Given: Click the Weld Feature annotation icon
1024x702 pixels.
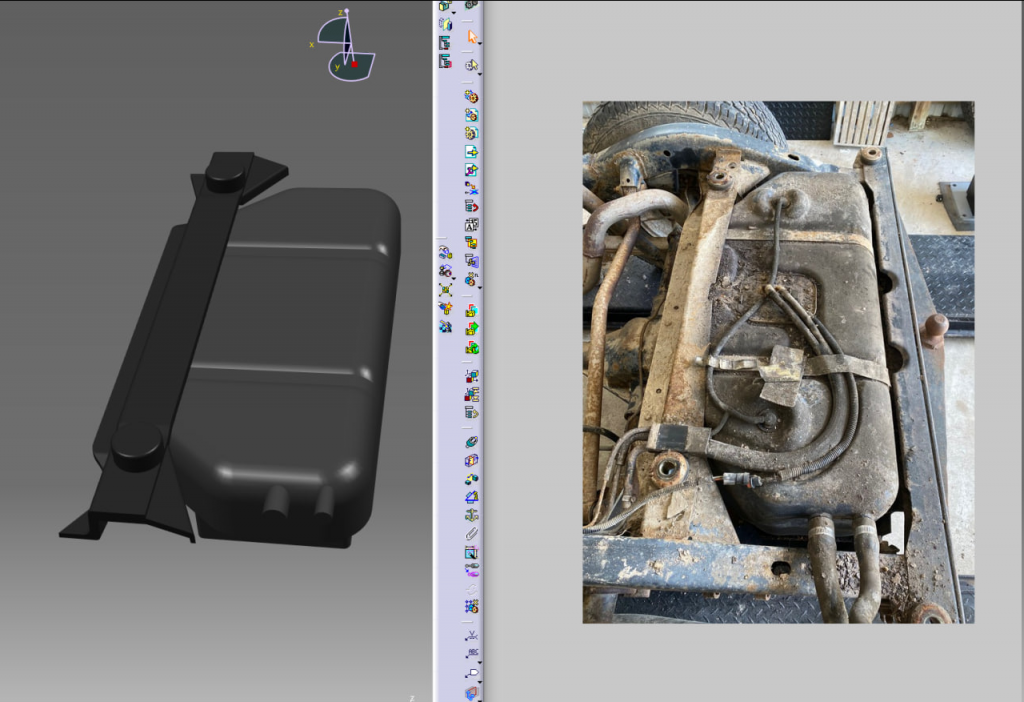Looking at the screenshot, I should pyautogui.click(x=472, y=634).
